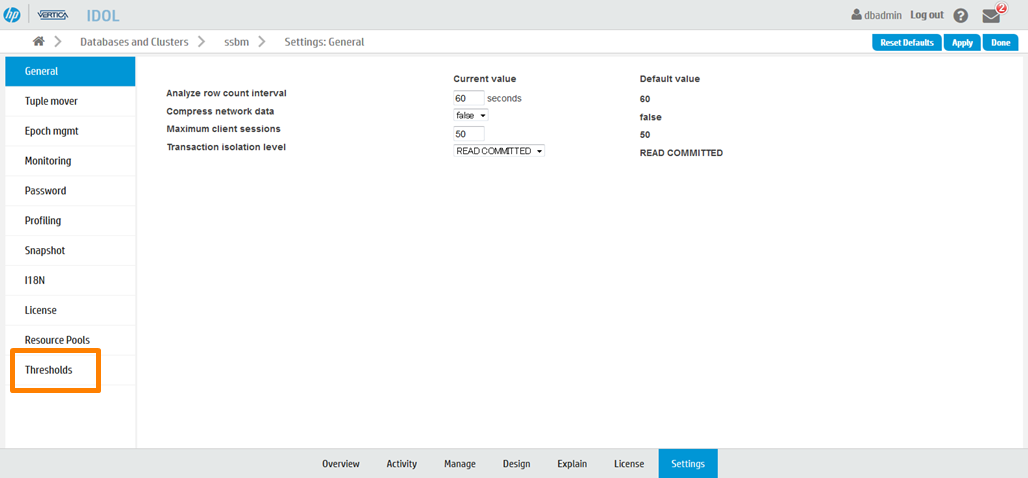
Task: Switch to the Overview tab
Action: point(340,464)
